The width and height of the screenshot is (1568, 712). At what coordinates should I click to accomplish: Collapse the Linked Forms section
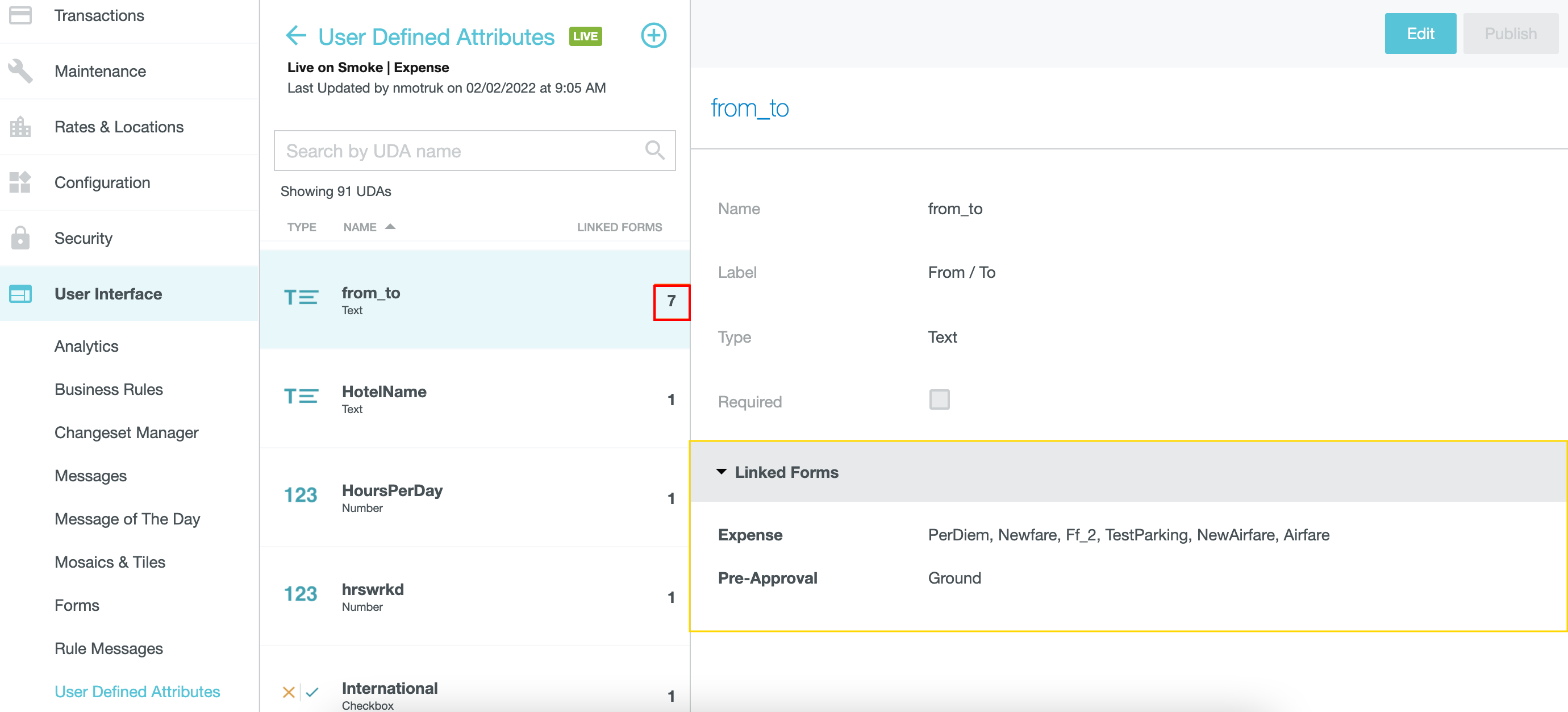tap(722, 472)
